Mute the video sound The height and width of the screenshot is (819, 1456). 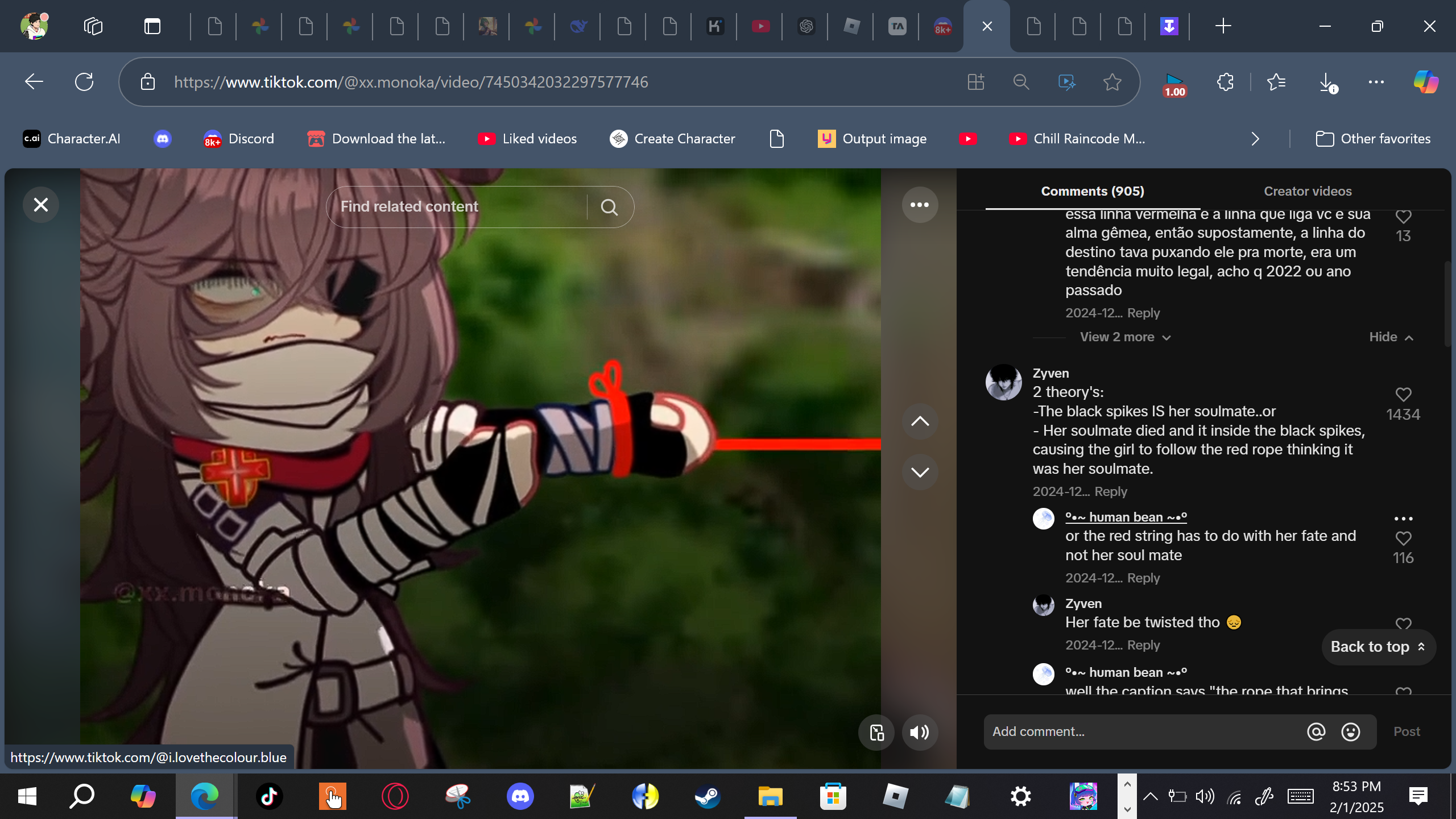click(920, 733)
